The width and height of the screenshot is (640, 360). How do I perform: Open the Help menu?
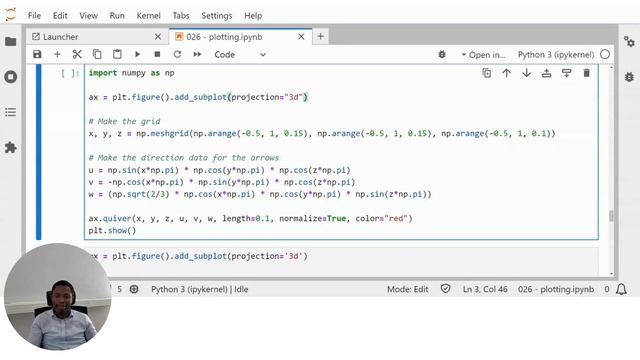253,16
